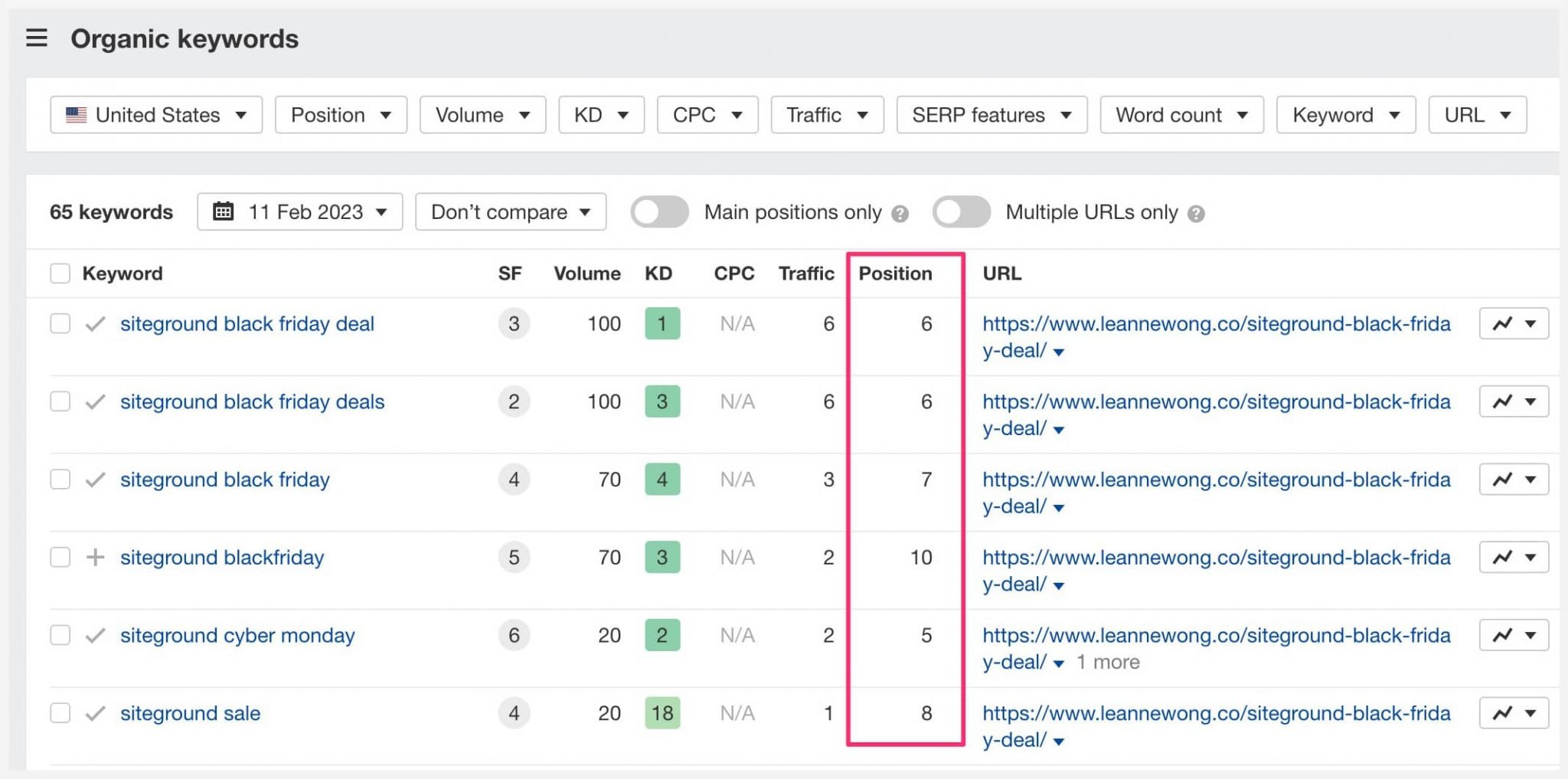Click the calendar icon in the date selector
Image resolution: width=1568 pixels, height=779 pixels.
coord(223,211)
